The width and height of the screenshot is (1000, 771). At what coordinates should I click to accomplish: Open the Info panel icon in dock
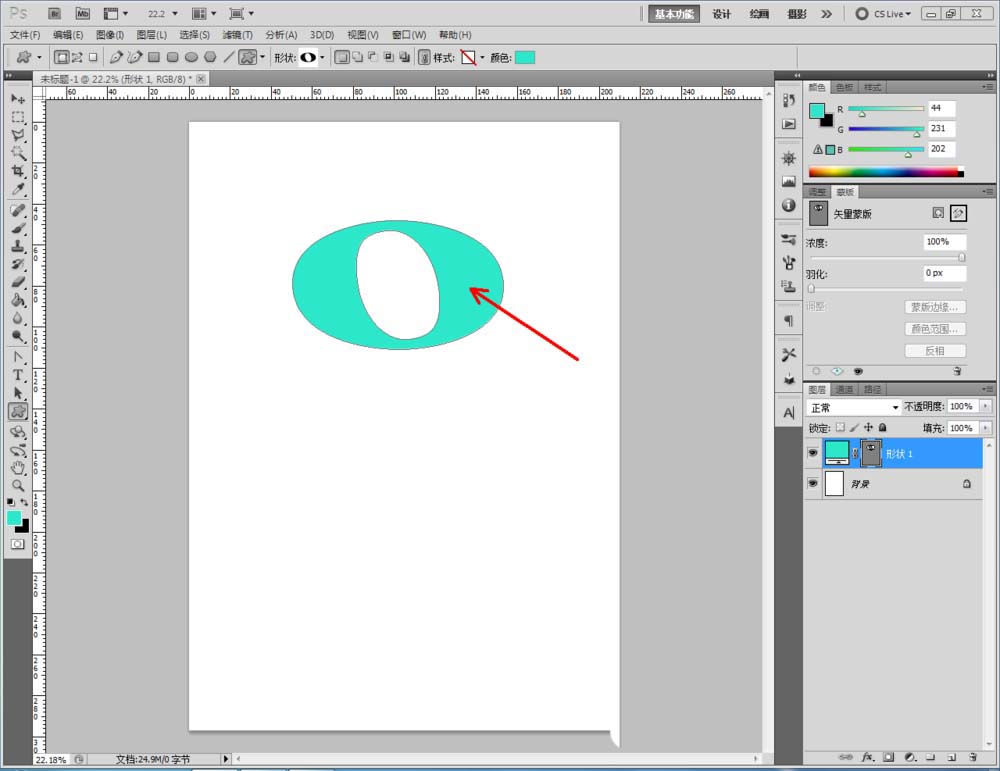click(x=789, y=205)
